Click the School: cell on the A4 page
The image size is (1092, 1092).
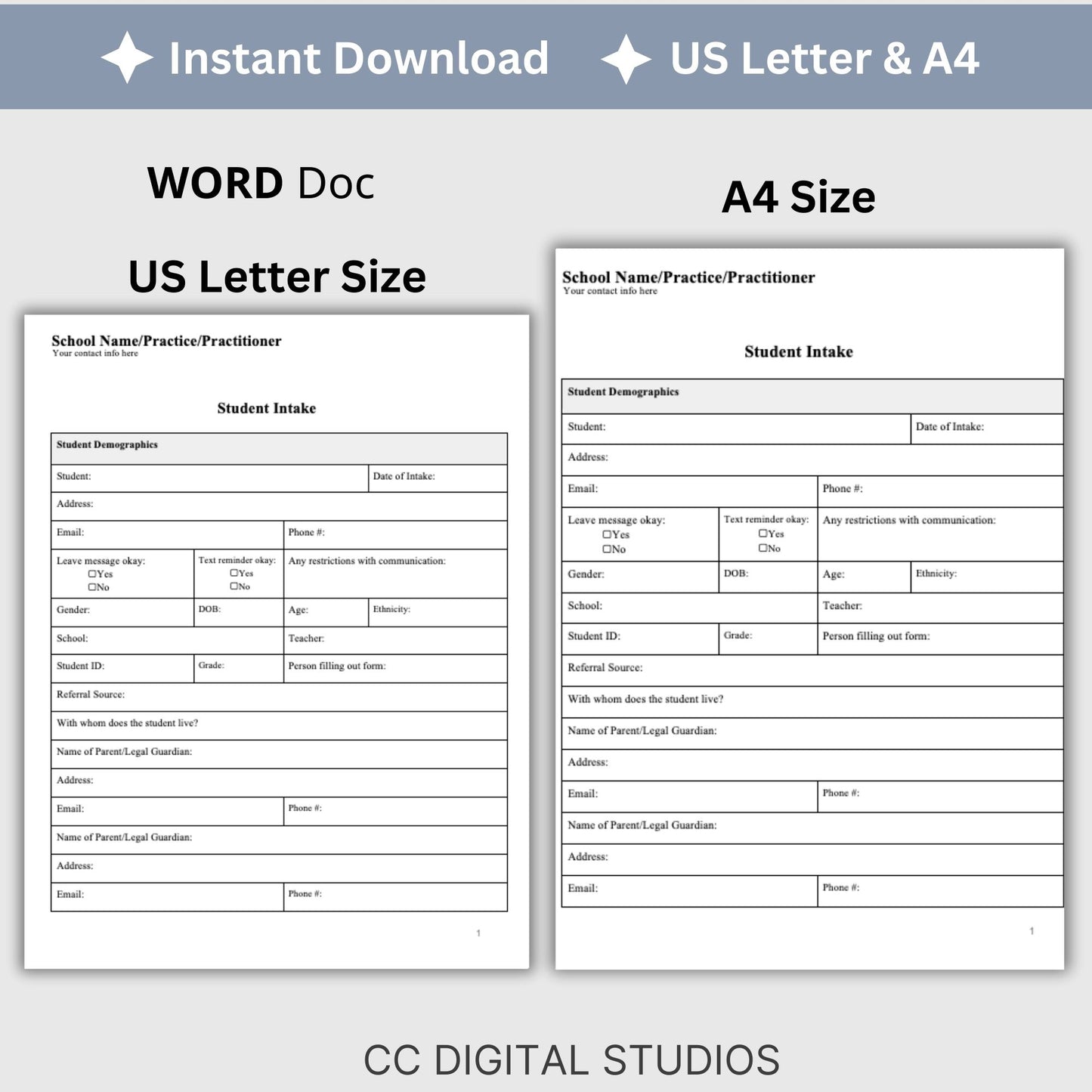689,608
